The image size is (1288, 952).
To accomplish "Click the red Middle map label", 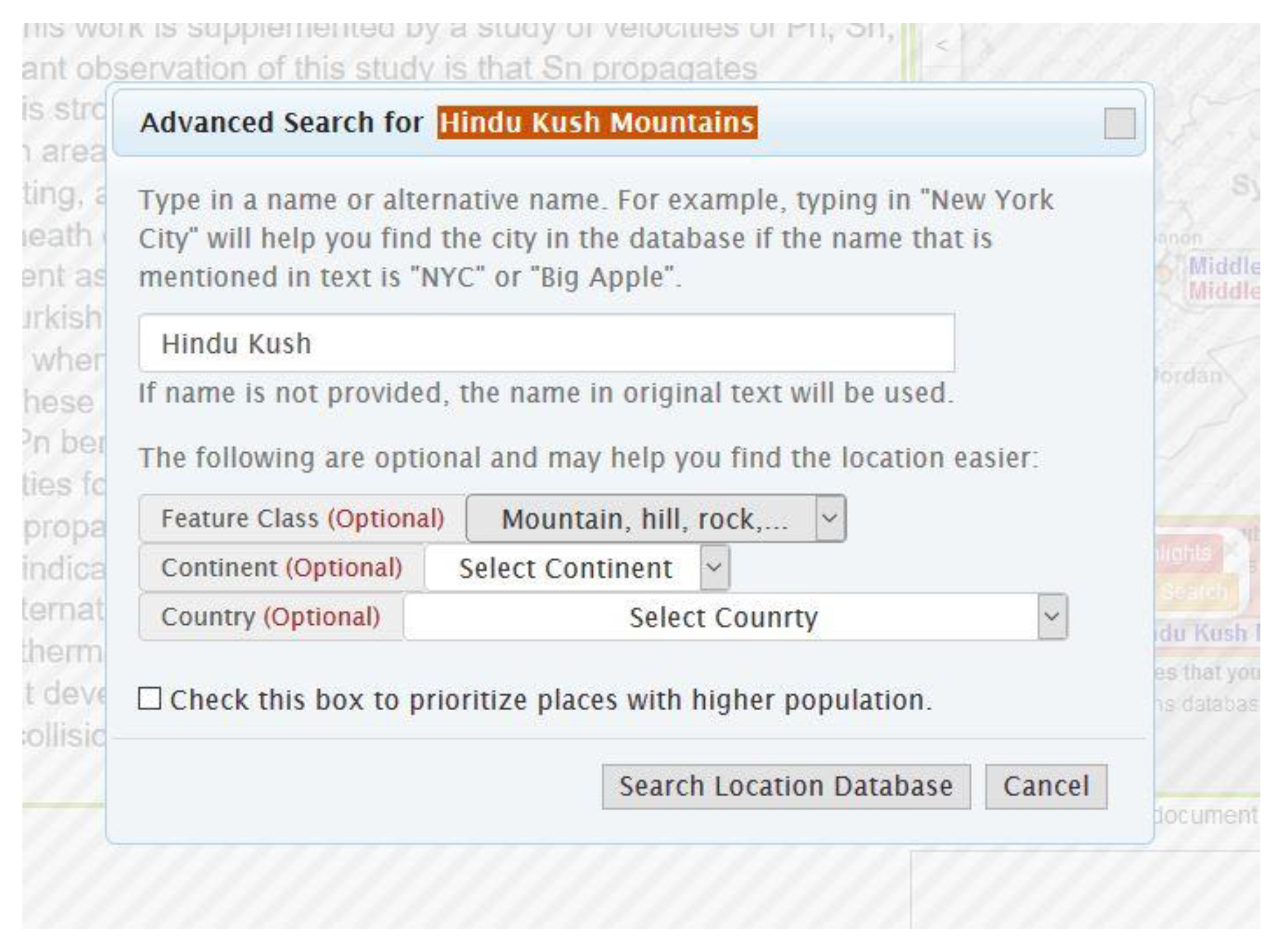I will (x=1224, y=291).
